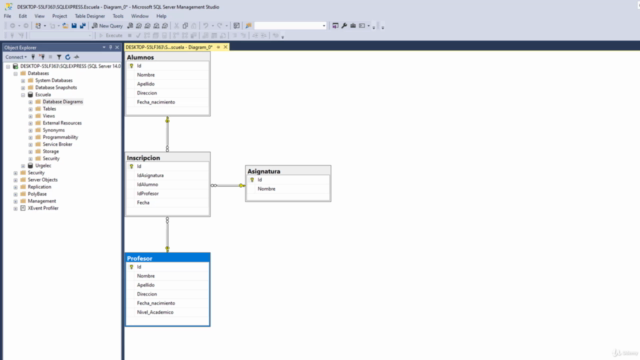
Task: Click the Paste toolbar icon
Action: point(194,26)
